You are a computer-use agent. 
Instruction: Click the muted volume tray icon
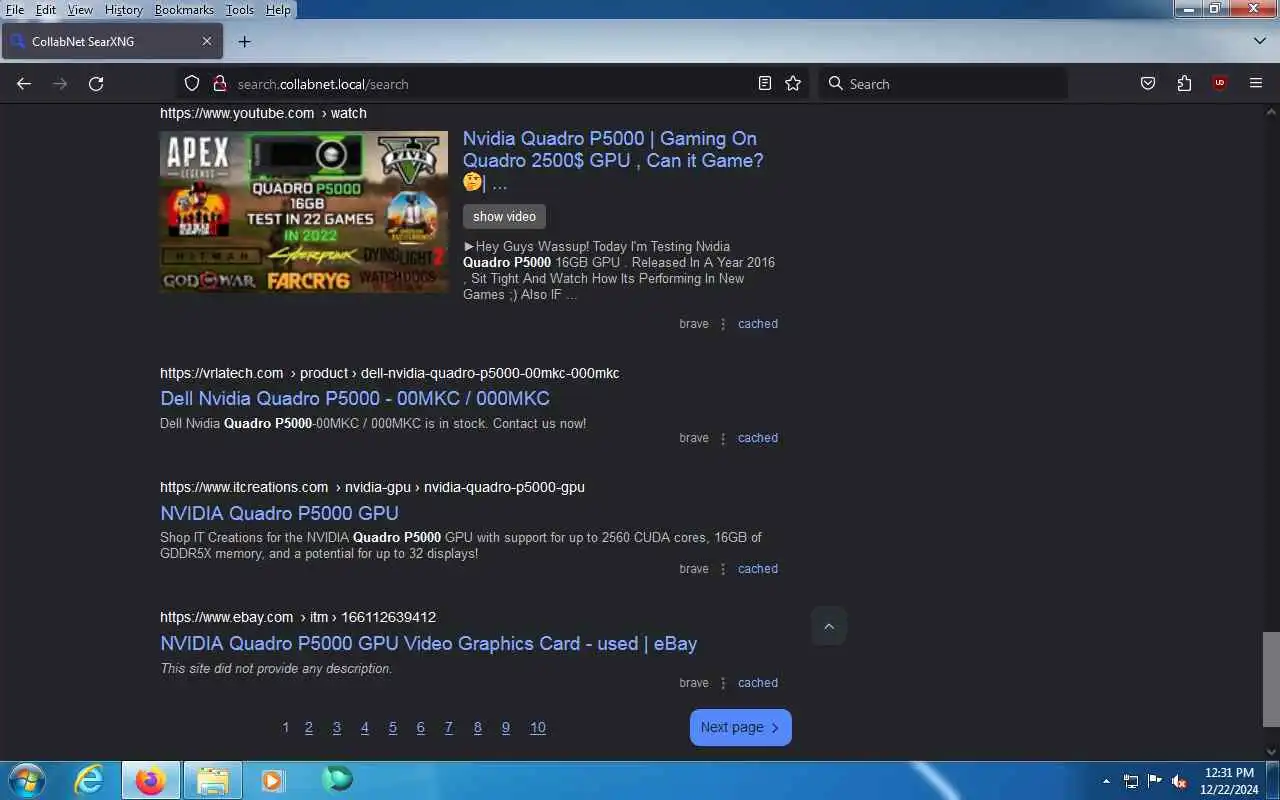coord(1180,781)
